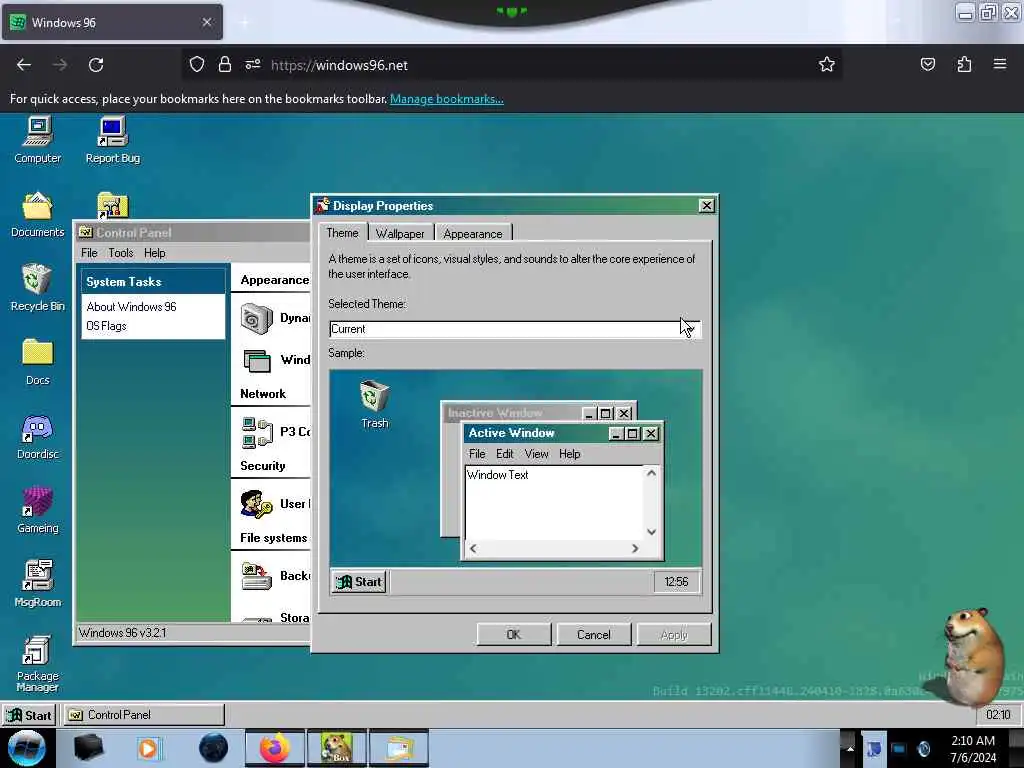Click the Manage bookmarks link

tap(447, 99)
